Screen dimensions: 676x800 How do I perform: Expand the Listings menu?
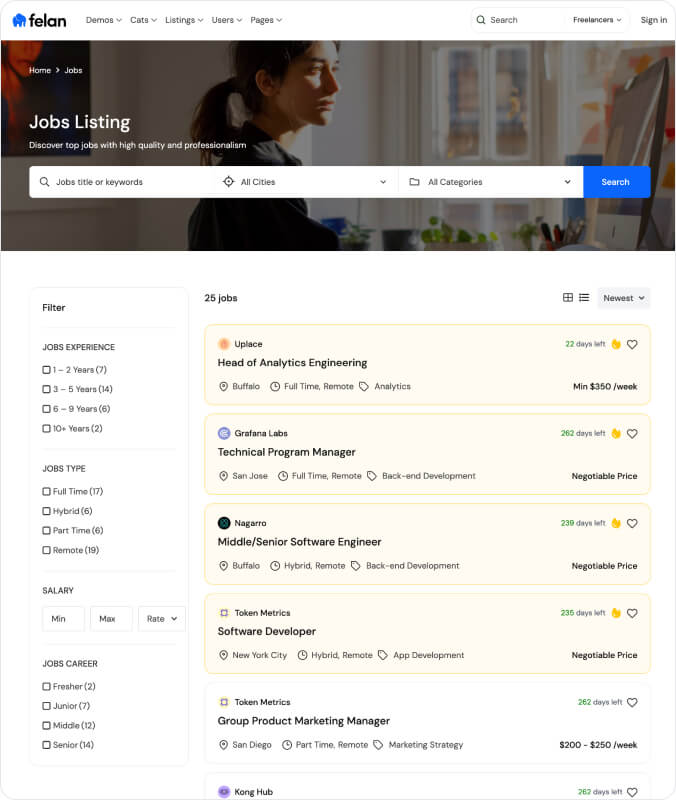[184, 20]
